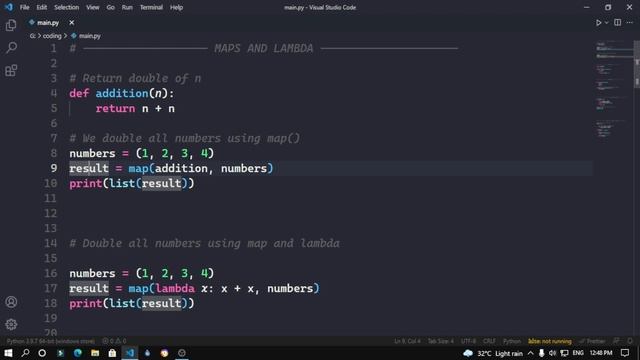
Task: Click 'kite: not running' status item
Action: click(x=550, y=341)
